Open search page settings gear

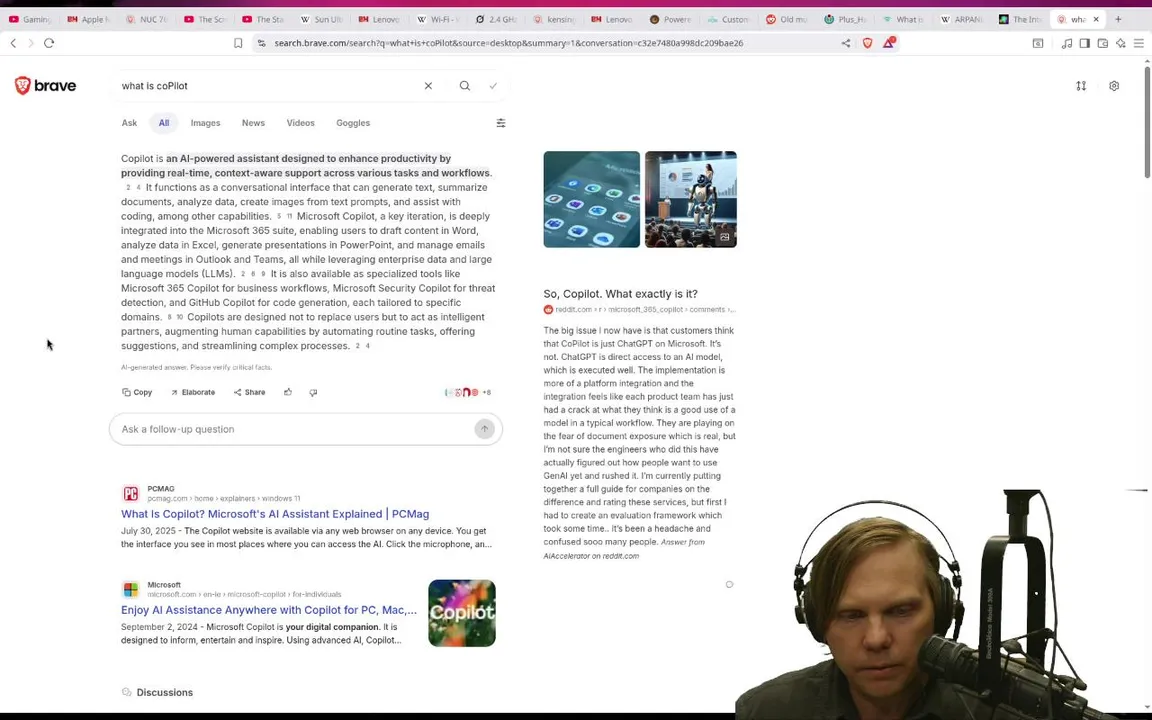pos(1114,86)
